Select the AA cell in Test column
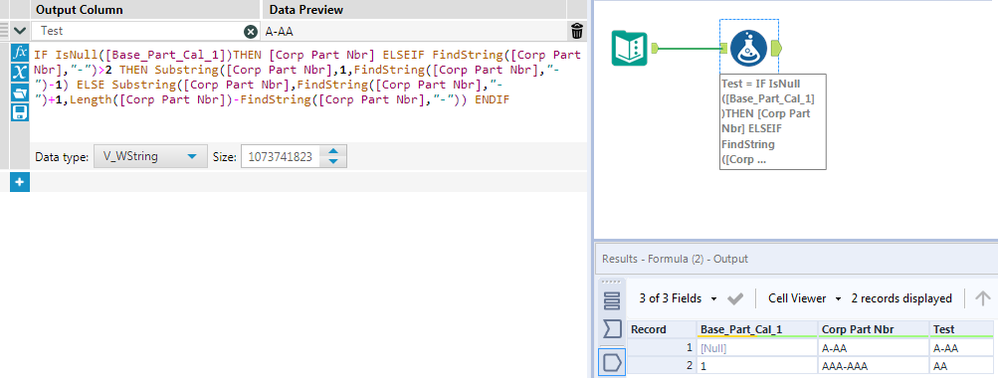 click(960, 366)
